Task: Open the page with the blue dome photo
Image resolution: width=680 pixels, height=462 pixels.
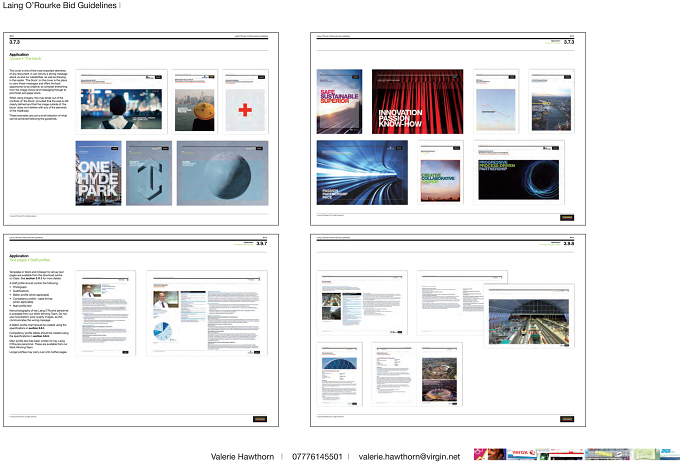Action: [339, 374]
